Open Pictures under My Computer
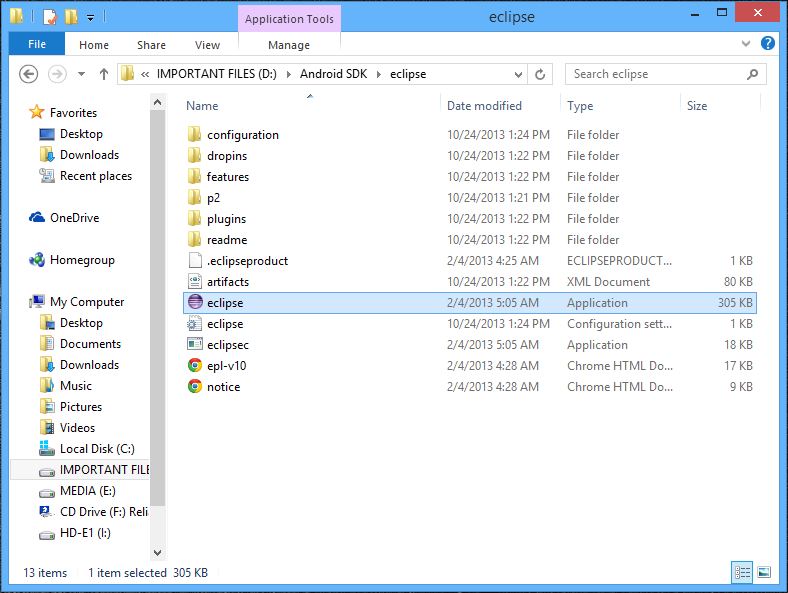This screenshot has width=788, height=593. click(x=81, y=407)
